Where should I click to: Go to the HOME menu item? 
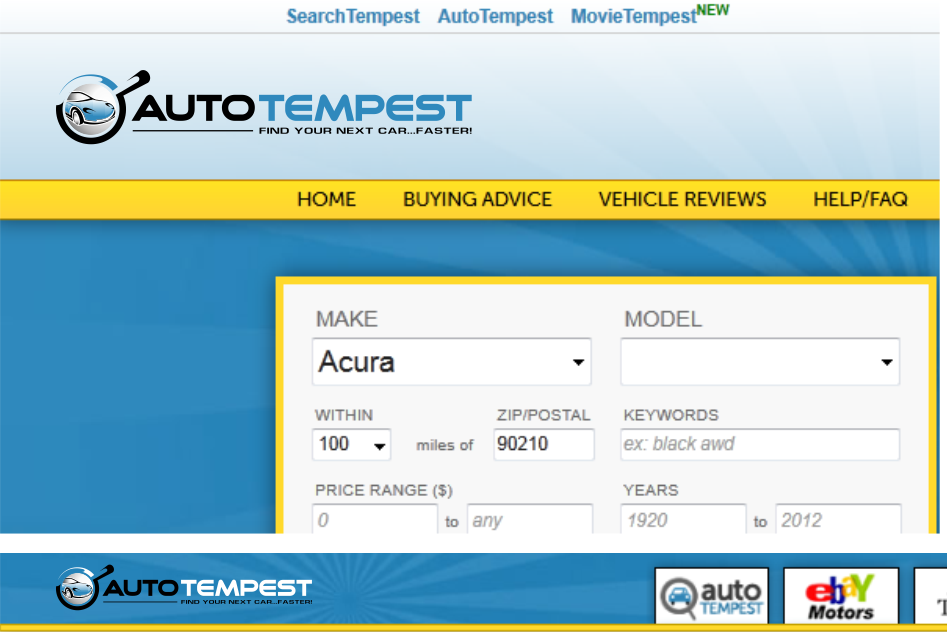[326, 199]
